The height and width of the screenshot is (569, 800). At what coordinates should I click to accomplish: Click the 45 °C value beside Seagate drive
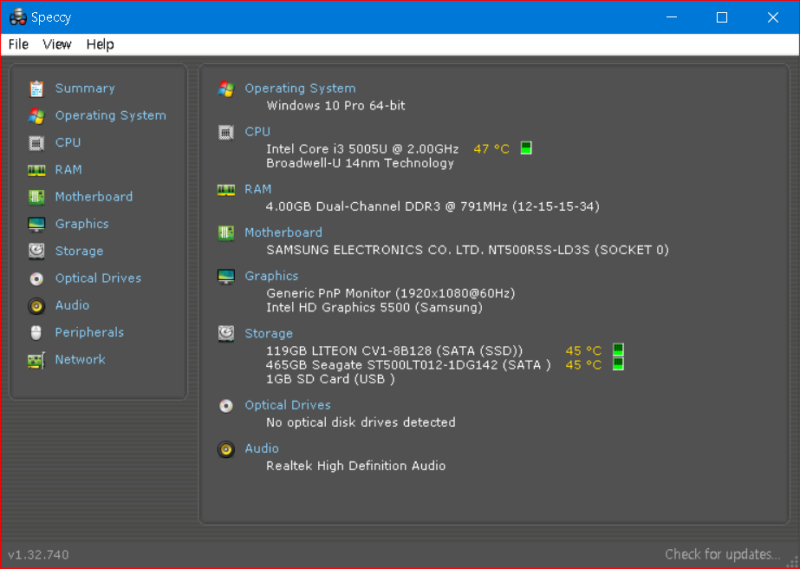(583, 365)
